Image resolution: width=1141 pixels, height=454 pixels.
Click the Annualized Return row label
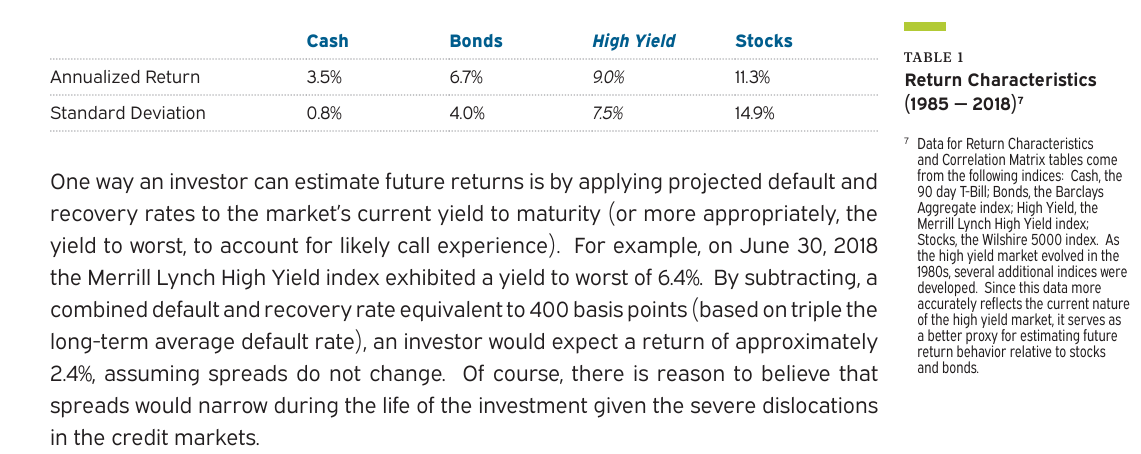[x=125, y=77]
